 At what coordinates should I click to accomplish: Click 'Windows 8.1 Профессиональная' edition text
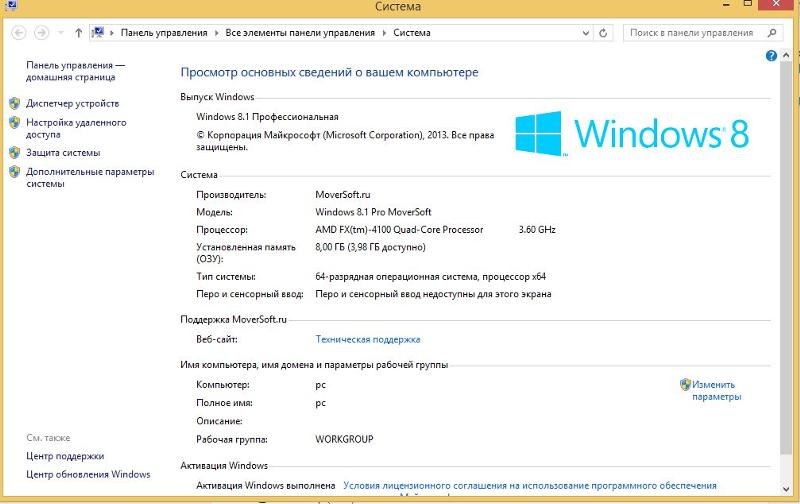tap(267, 117)
